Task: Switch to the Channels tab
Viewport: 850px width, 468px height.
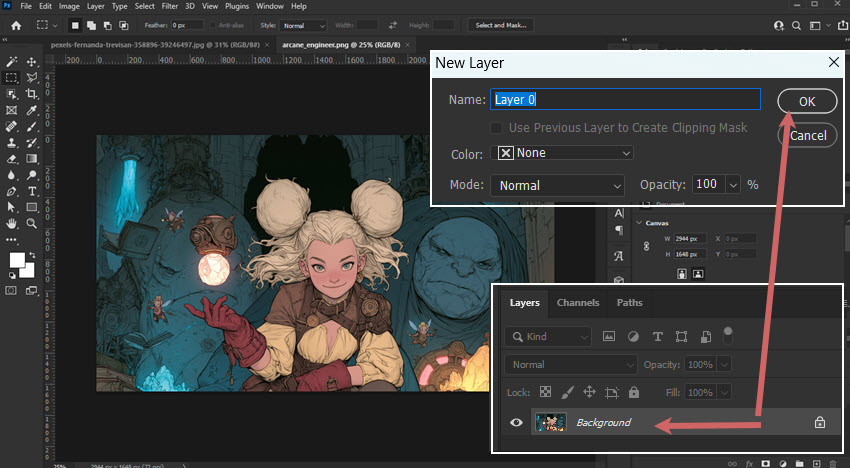Action: point(578,303)
